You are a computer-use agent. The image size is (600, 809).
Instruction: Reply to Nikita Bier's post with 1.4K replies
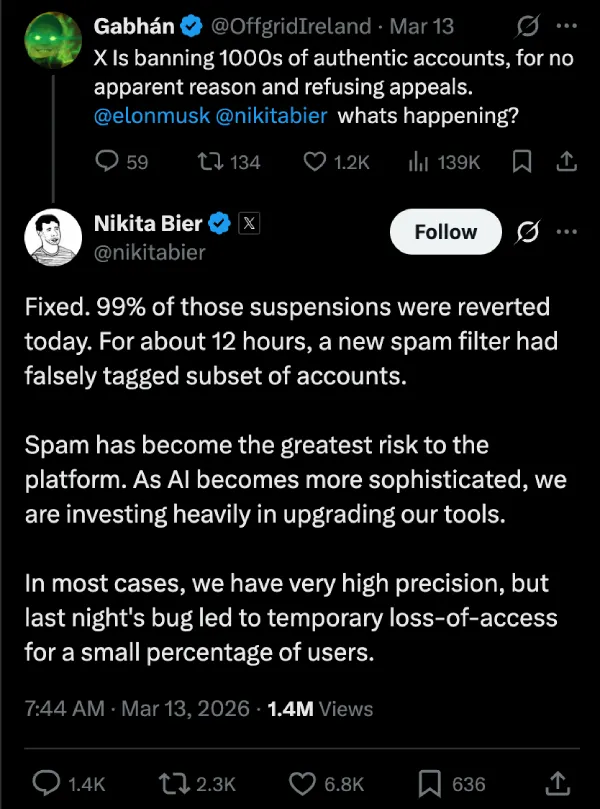[46, 783]
